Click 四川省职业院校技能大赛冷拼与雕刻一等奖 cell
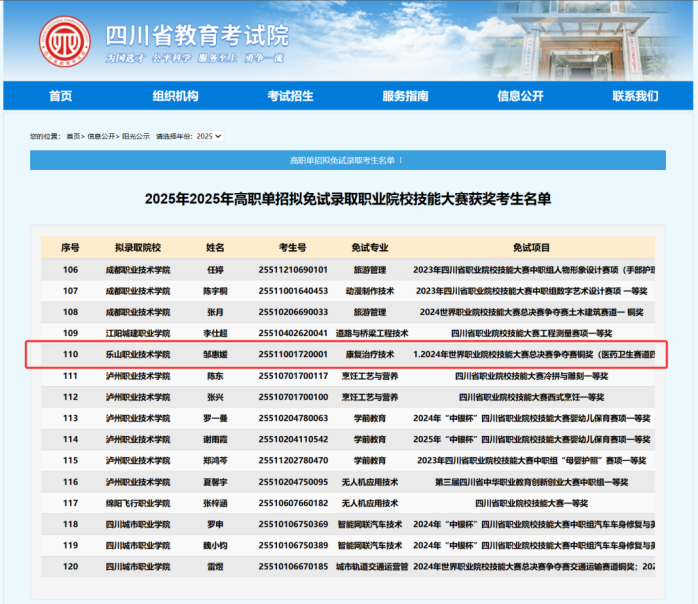 [x=532, y=376]
